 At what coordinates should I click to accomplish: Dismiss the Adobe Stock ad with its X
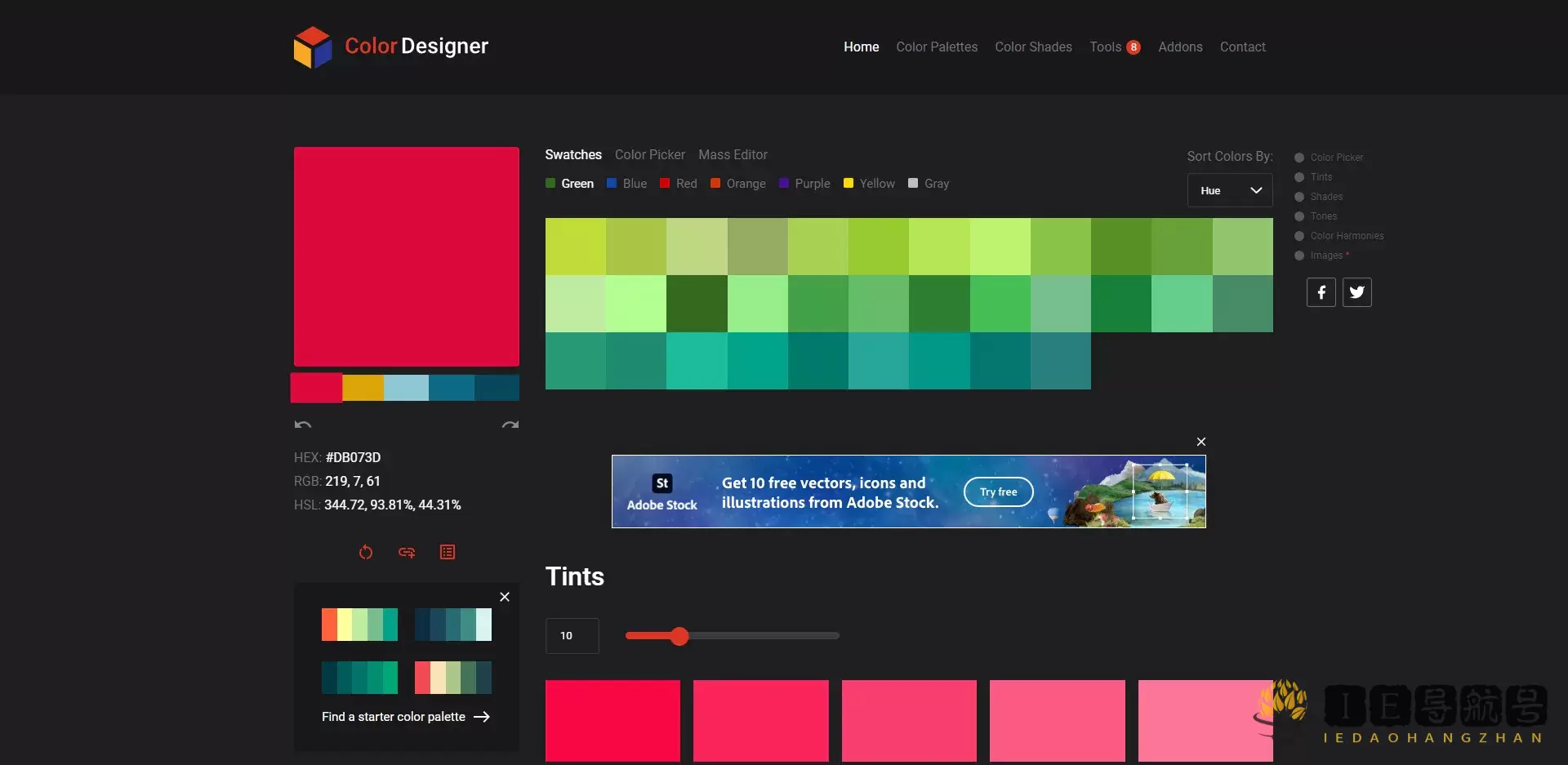click(1200, 441)
